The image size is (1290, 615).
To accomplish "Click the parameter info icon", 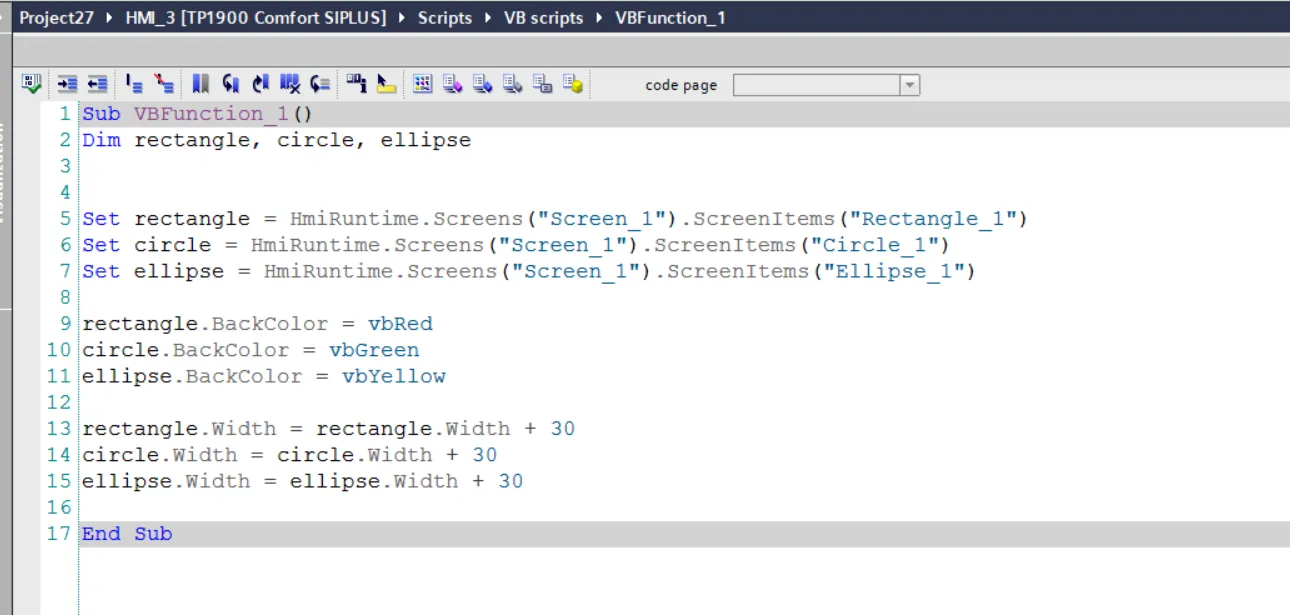I will pyautogui.click(x=357, y=84).
